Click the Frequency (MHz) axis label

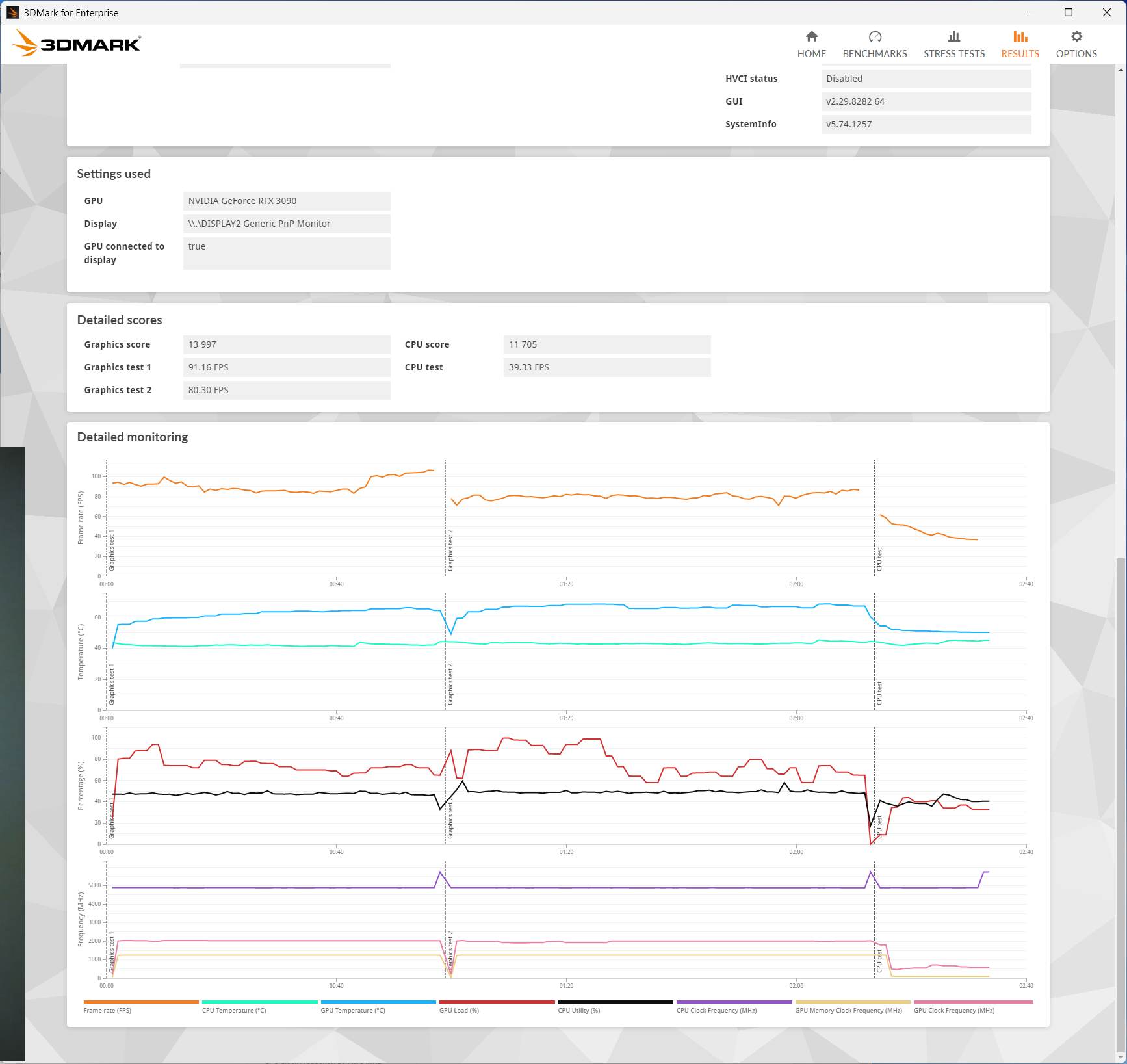coord(81,920)
